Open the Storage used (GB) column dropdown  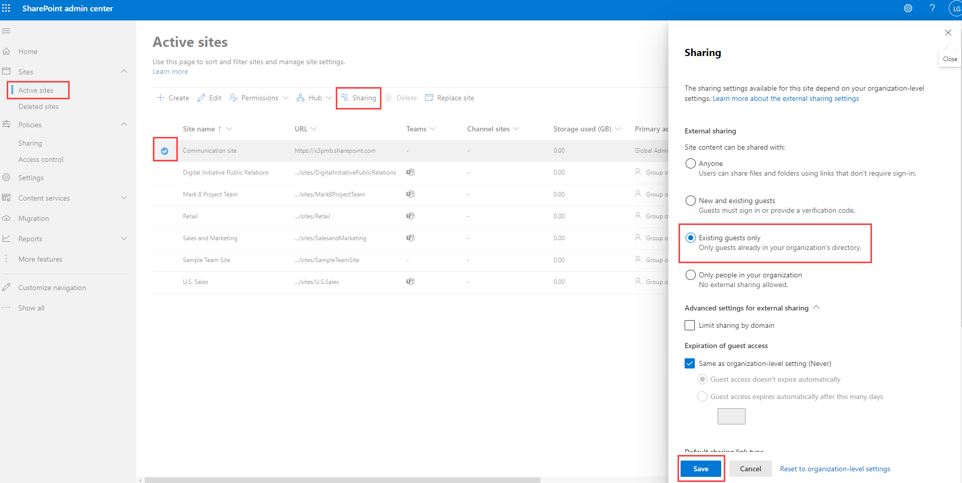618,129
